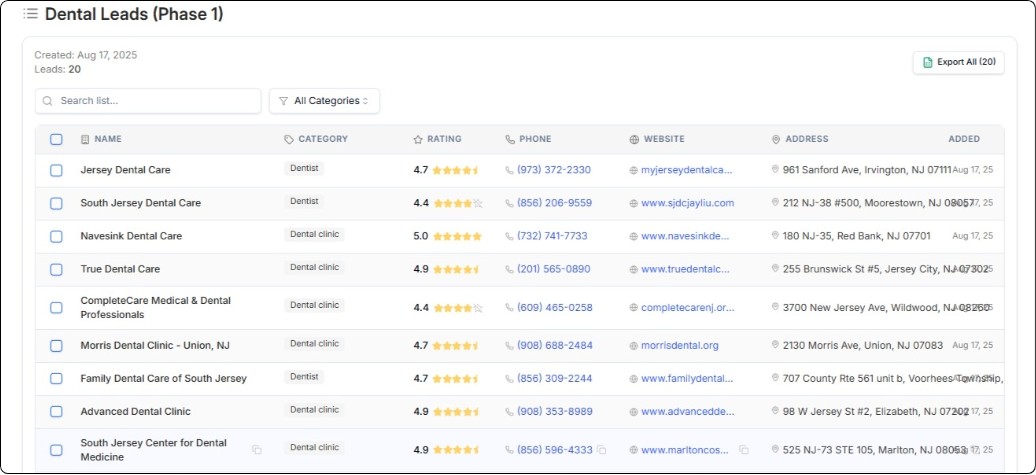Image resolution: width=1036 pixels, height=475 pixels.
Task: Click the name True Dental Care
Action: [x=120, y=270]
